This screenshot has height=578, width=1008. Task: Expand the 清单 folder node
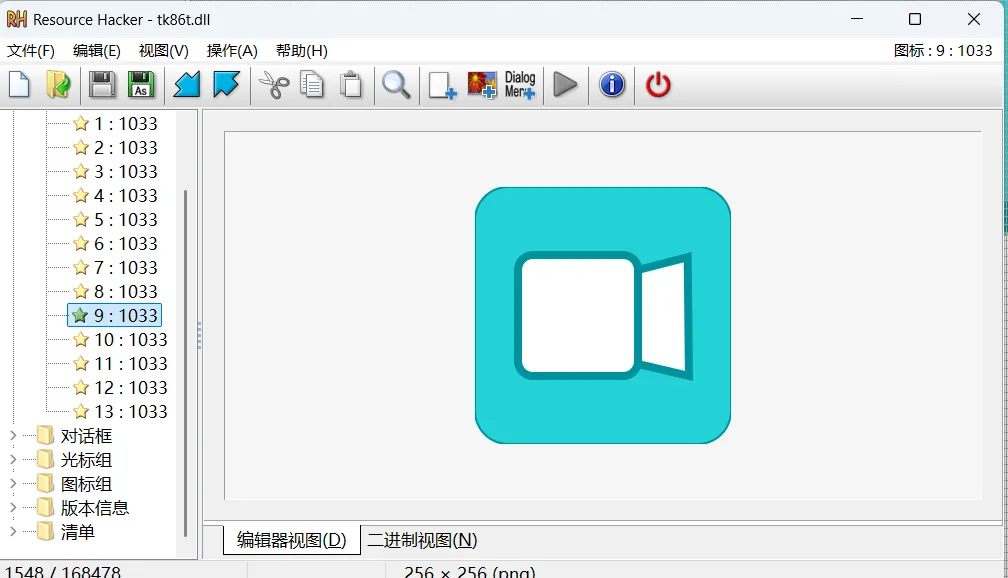tap(13, 532)
